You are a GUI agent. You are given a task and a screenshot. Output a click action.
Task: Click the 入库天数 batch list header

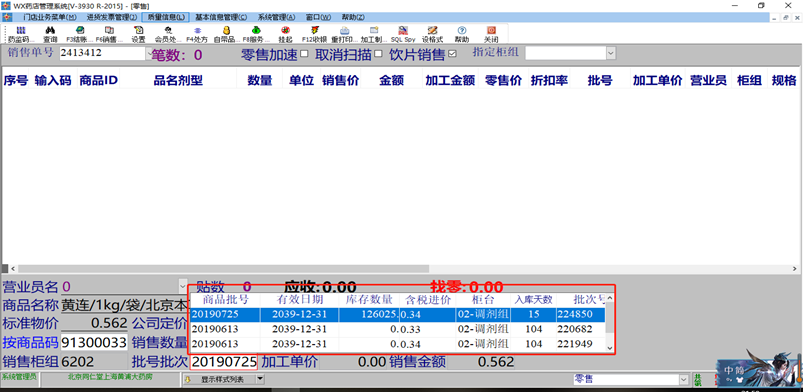[x=534, y=300]
